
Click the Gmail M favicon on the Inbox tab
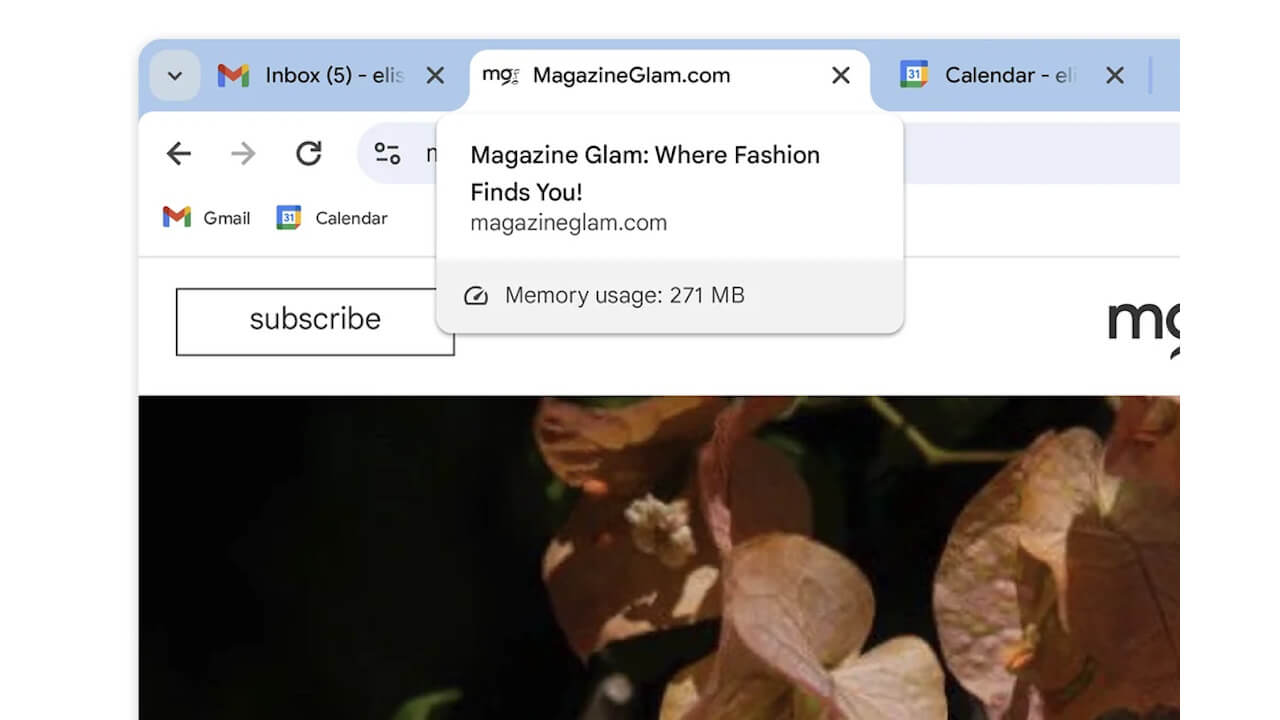233,75
